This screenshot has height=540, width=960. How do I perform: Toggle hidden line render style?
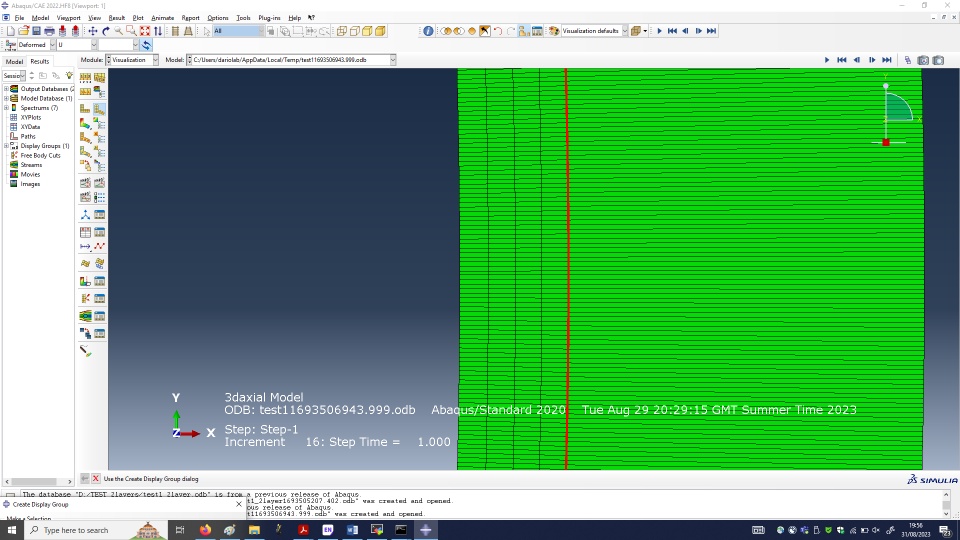coord(354,31)
